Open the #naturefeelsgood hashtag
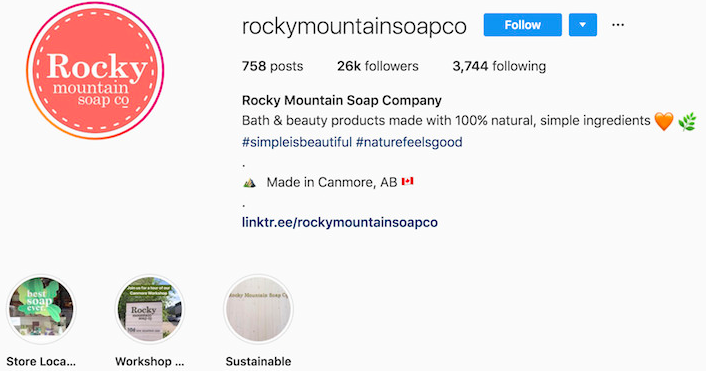Screen dimensions: 706x371 (x=409, y=142)
